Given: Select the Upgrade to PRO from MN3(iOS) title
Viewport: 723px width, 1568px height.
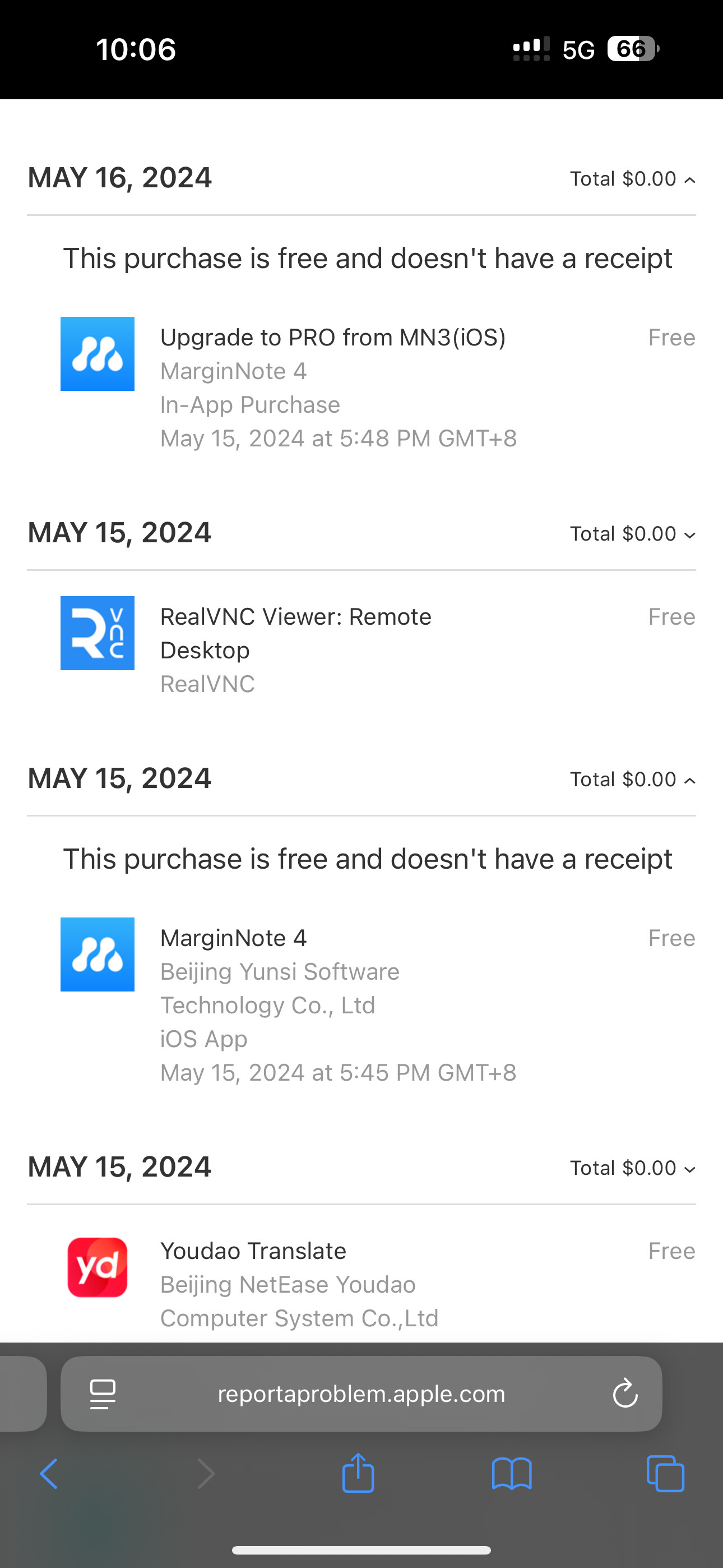Looking at the screenshot, I should [333, 337].
